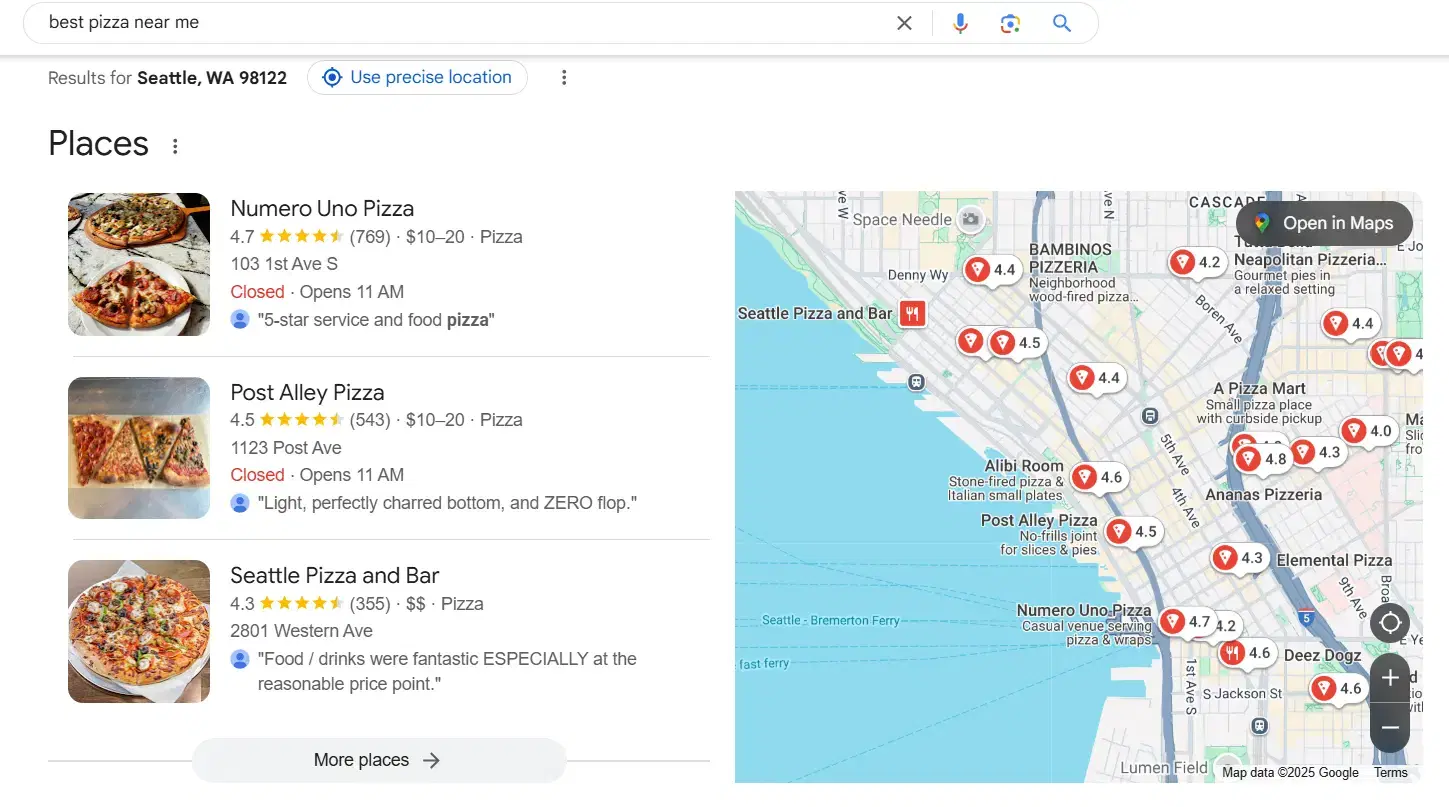This screenshot has height=807, width=1449.
Task: Click the Space Needle camera icon on map
Action: point(969,219)
